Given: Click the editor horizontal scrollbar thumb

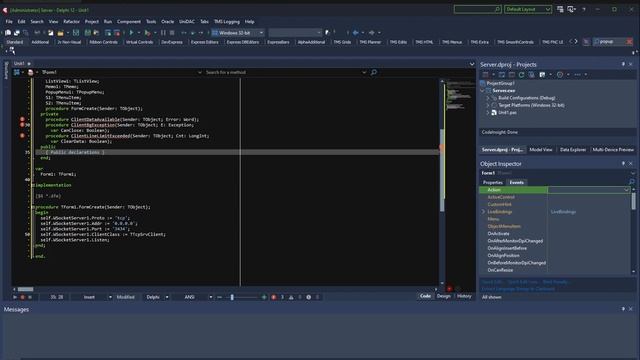Looking at the screenshot, I should [x=25, y=289].
